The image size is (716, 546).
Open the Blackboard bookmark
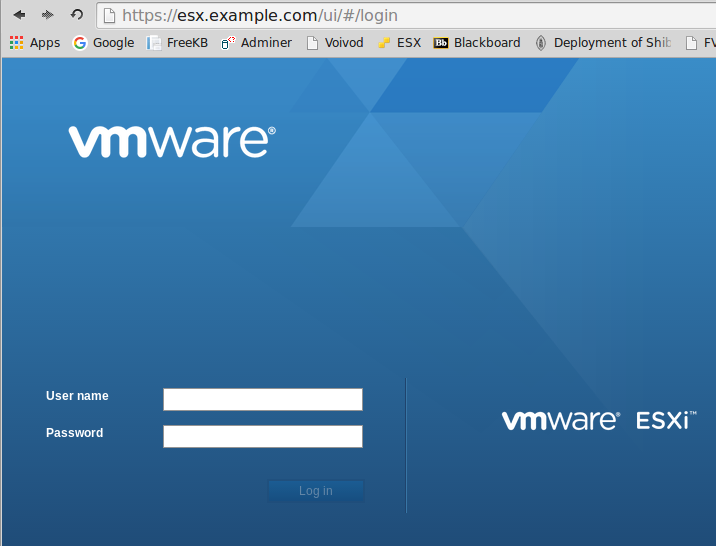point(477,42)
